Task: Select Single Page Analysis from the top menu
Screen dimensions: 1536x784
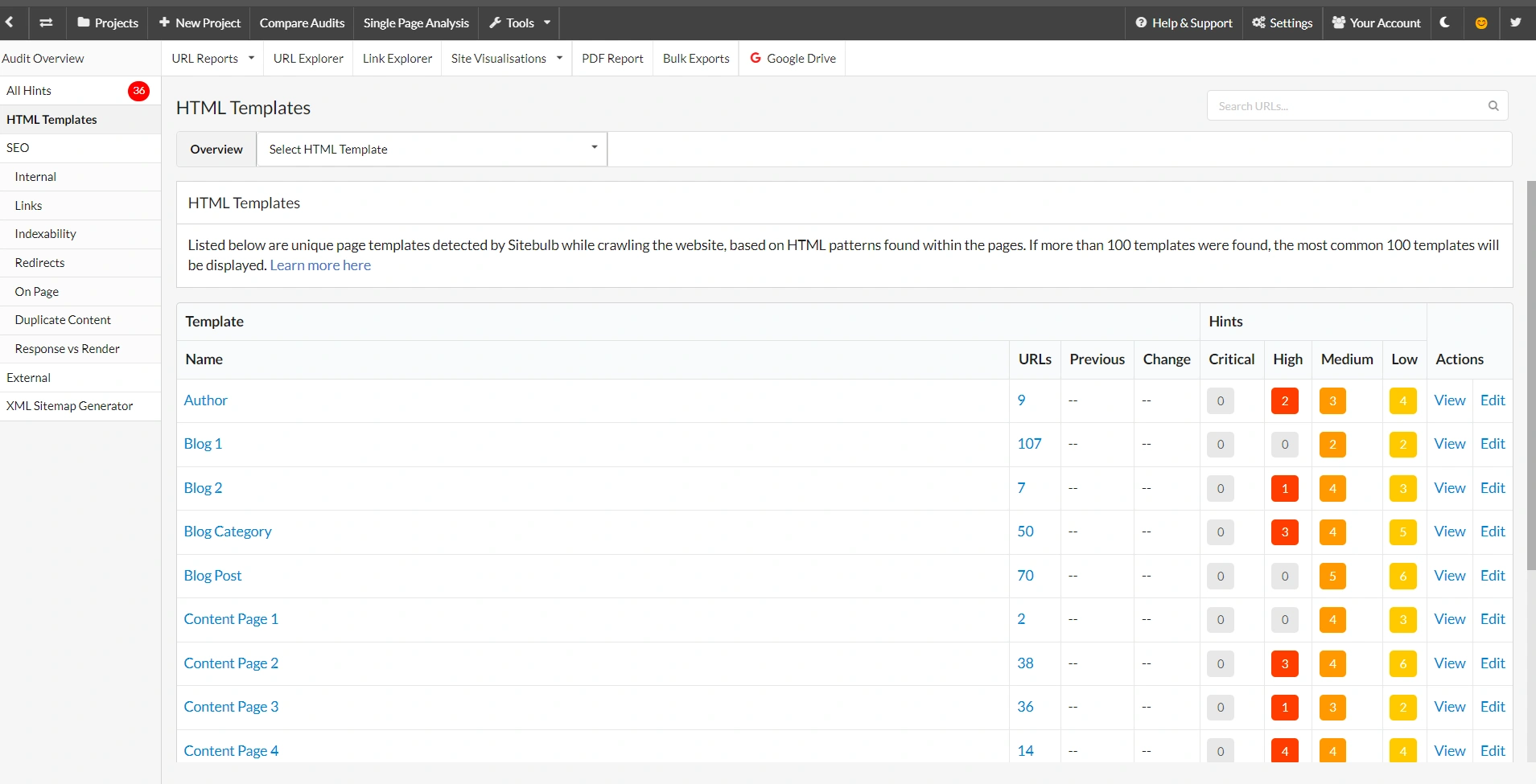Action: pyautogui.click(x=416, y=23)
